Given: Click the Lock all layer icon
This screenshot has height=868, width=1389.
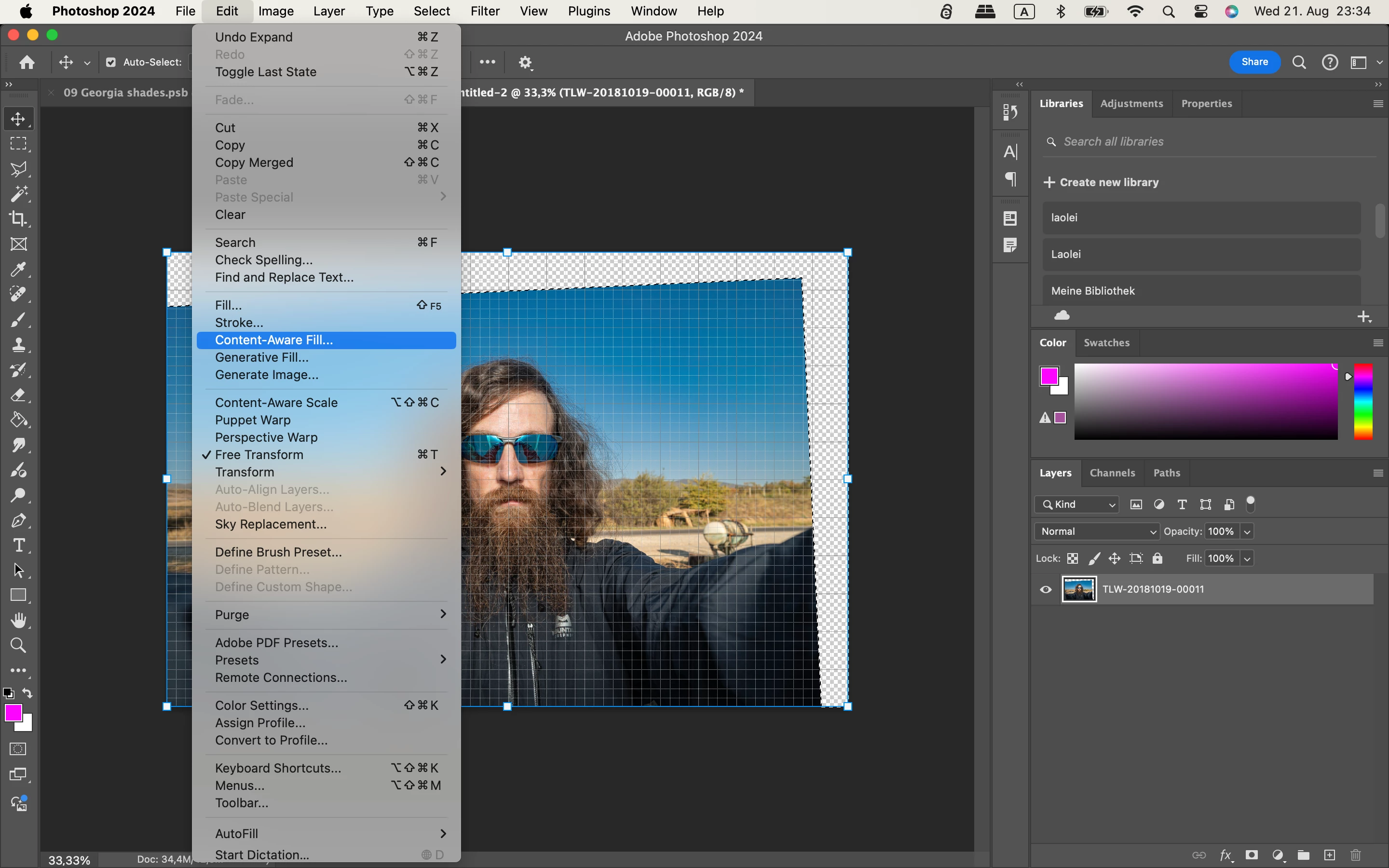Looking at the screenshot, I should (1157, 558).
